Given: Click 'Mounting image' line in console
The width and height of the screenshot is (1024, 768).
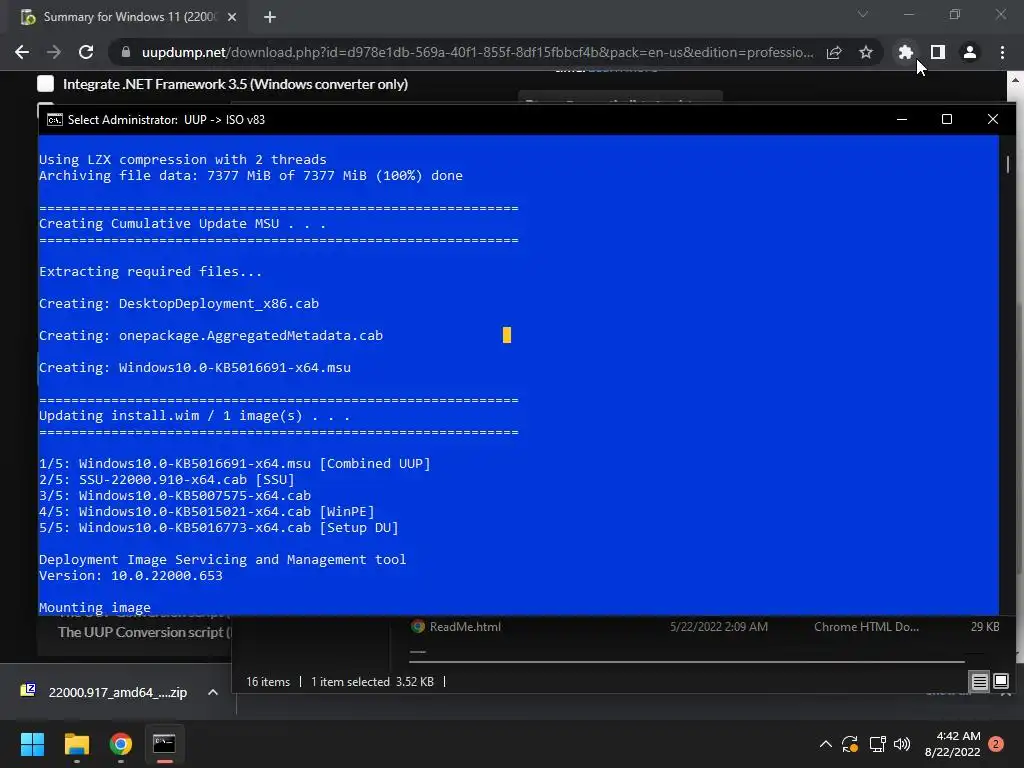Looking at the screenshot, I should pyautogui.click(x=95, y=607).
